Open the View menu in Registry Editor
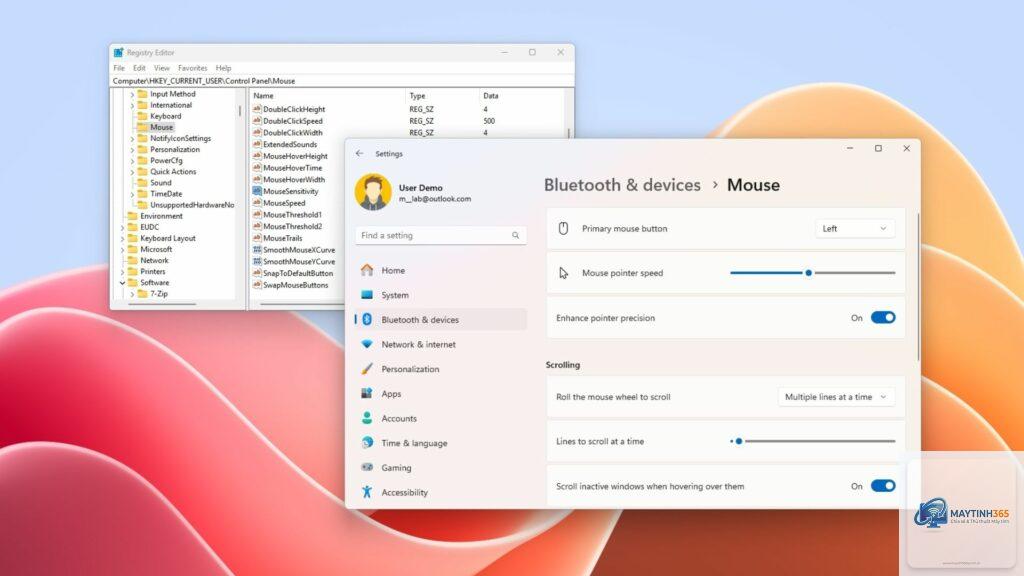 pos(161,68)
